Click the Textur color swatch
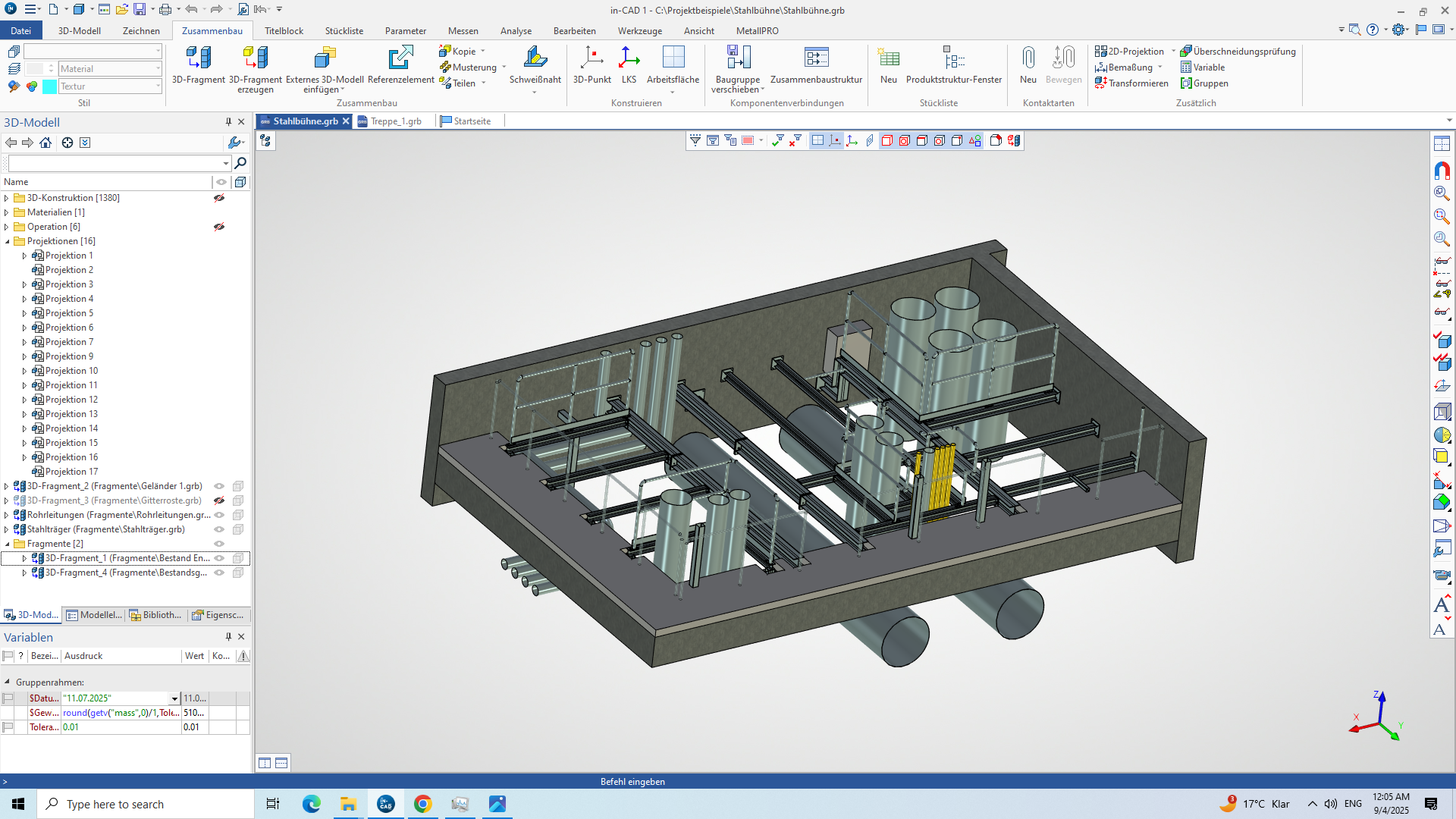 pyautogui.click(x=49, y=86)
